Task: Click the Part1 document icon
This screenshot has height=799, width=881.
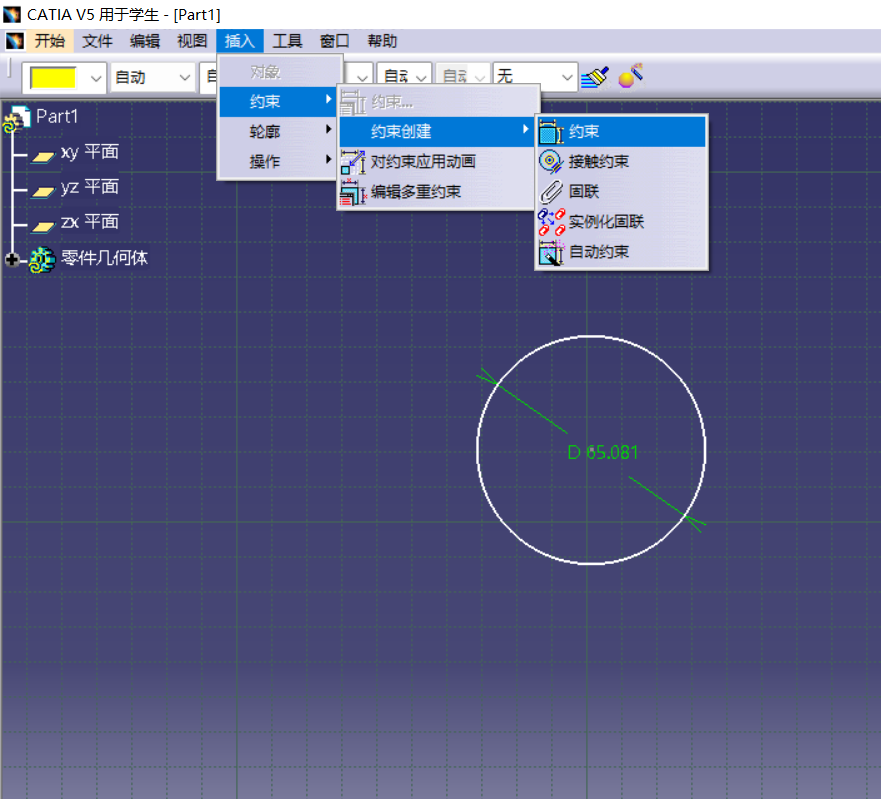Action: pos(17,119)
